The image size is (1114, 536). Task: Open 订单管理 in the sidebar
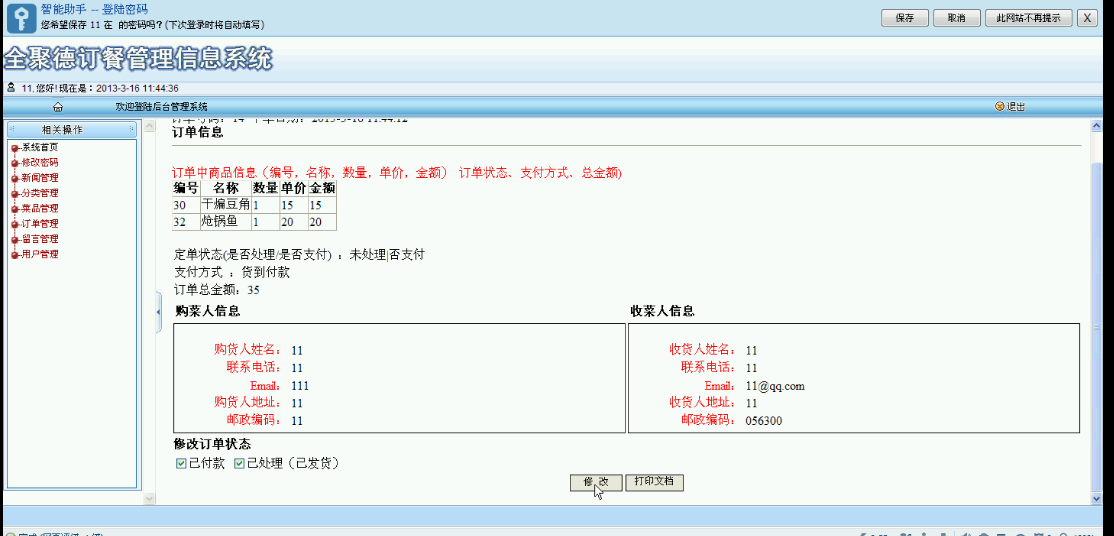pyautogui.click(x=40, y=224)
